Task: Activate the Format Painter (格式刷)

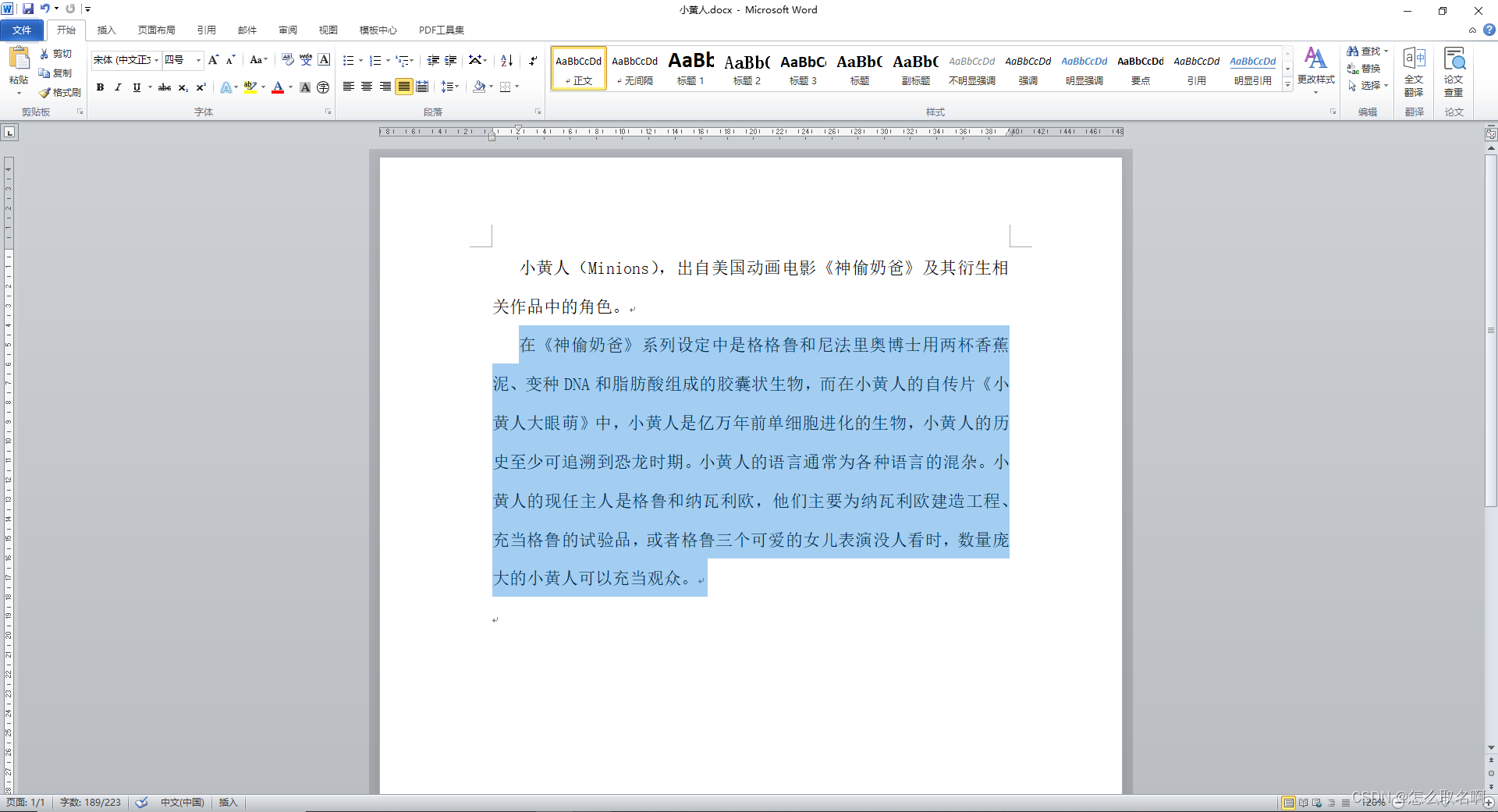Action: pos(60,92)
